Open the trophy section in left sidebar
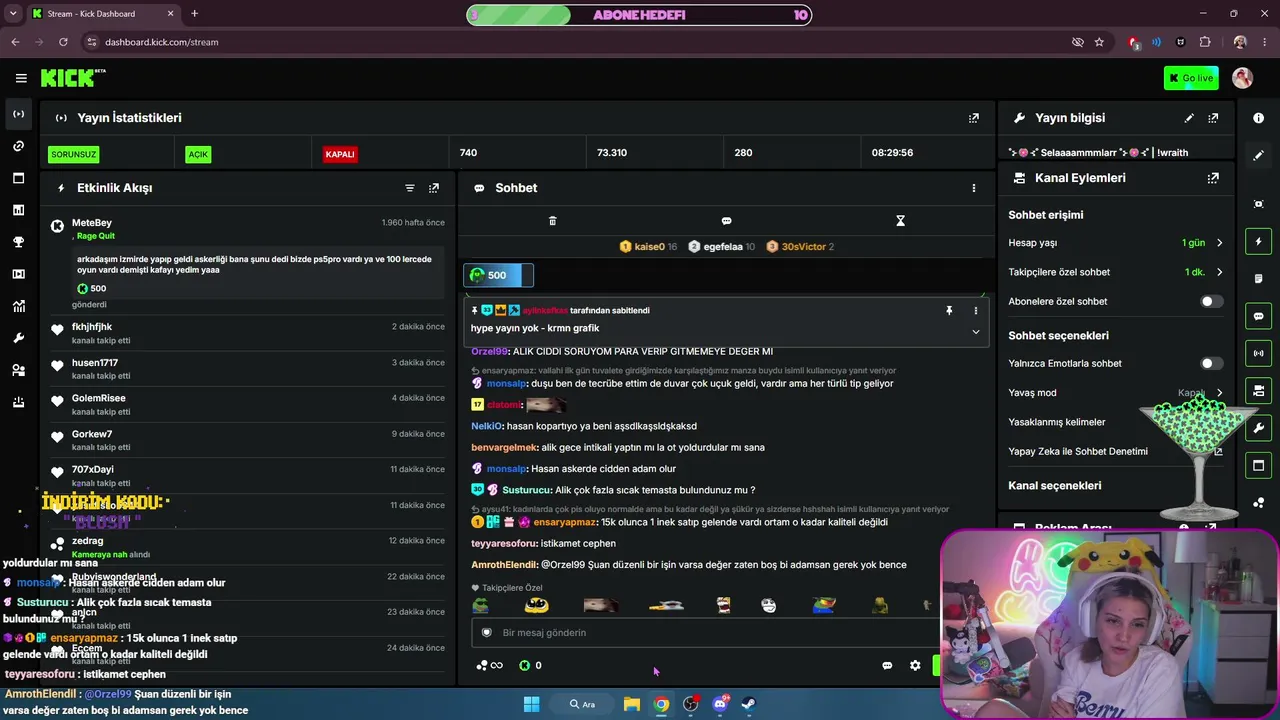1280x720 pixels. click(18, 242)
